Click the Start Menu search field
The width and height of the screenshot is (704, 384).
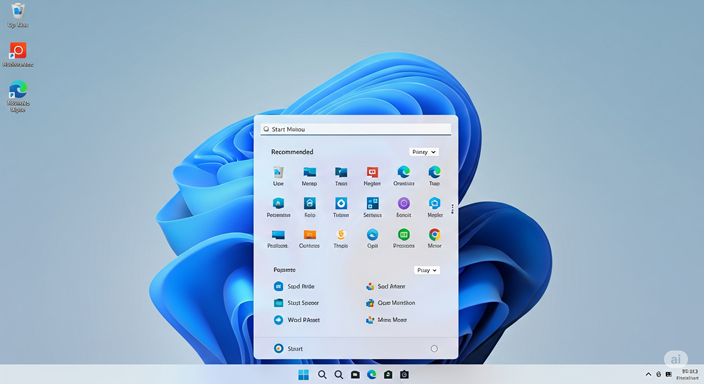point(356,129)
